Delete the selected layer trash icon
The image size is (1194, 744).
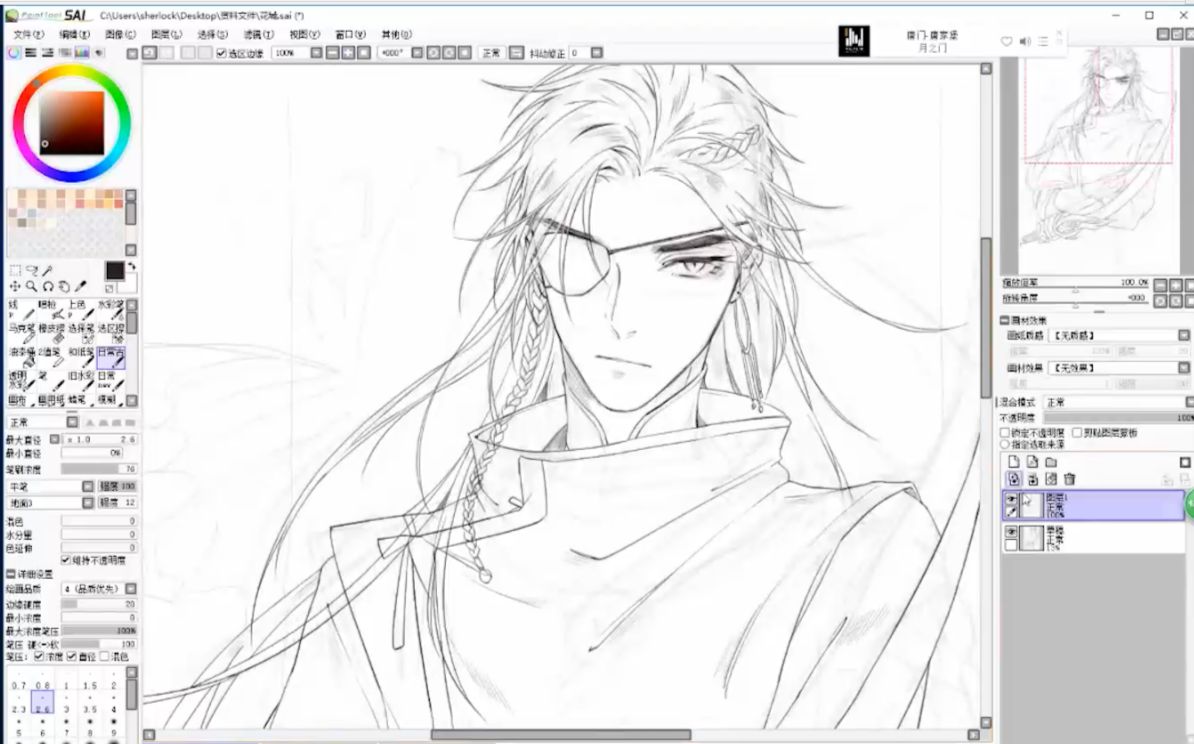click(1069, 479)
